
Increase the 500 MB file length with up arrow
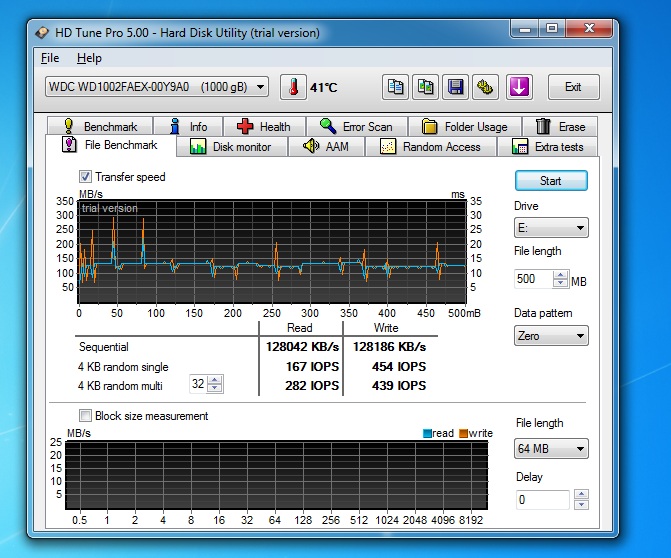[560, 275]
